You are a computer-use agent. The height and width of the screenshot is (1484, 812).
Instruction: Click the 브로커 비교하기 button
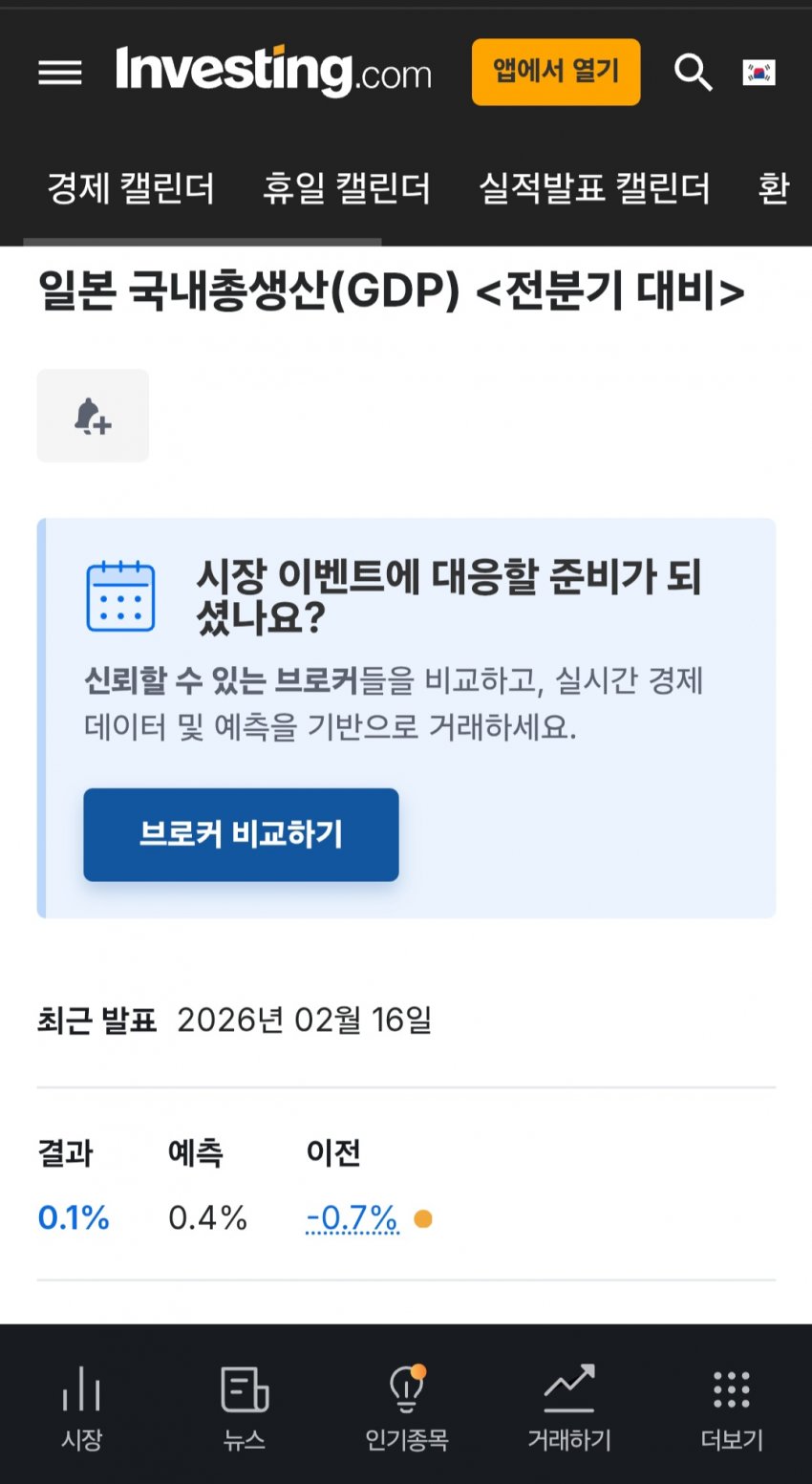241,834
